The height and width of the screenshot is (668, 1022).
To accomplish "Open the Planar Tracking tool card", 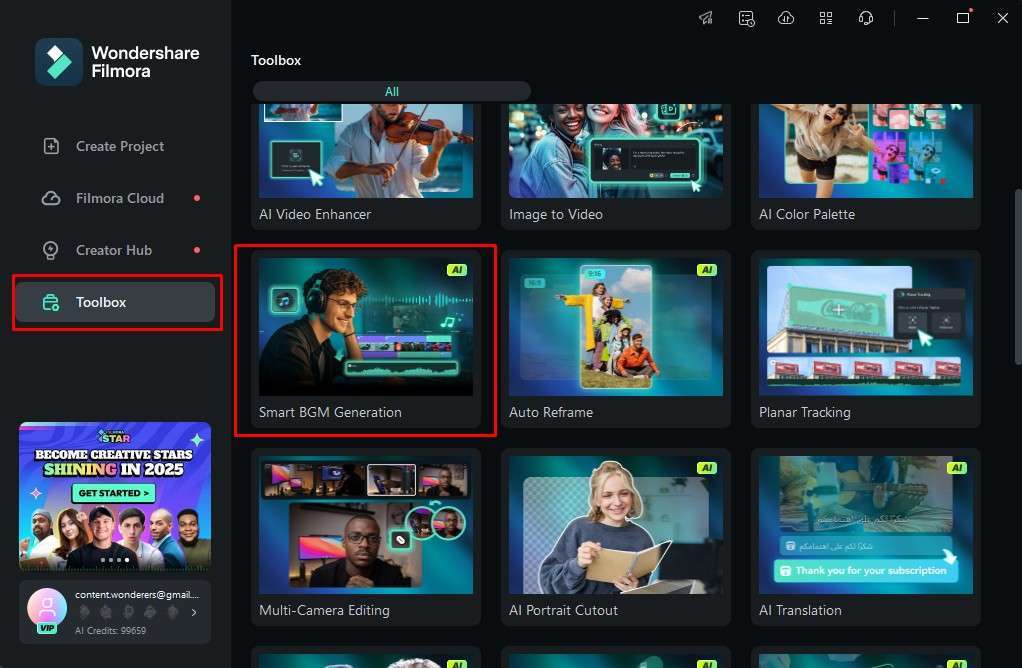I will point(866,340).
